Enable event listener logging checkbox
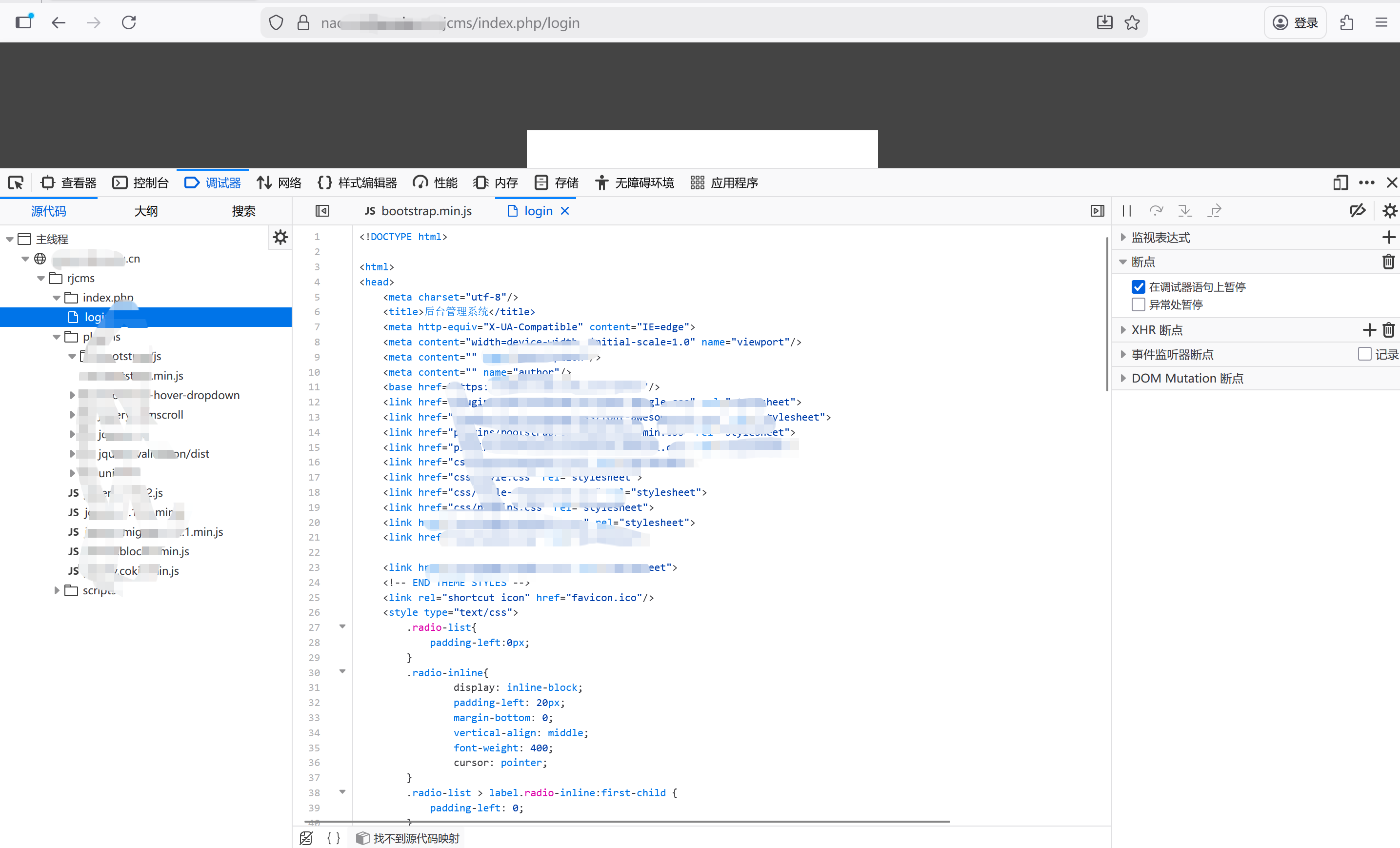This screenshot has width=1400, height=848. coord(1364,354)
